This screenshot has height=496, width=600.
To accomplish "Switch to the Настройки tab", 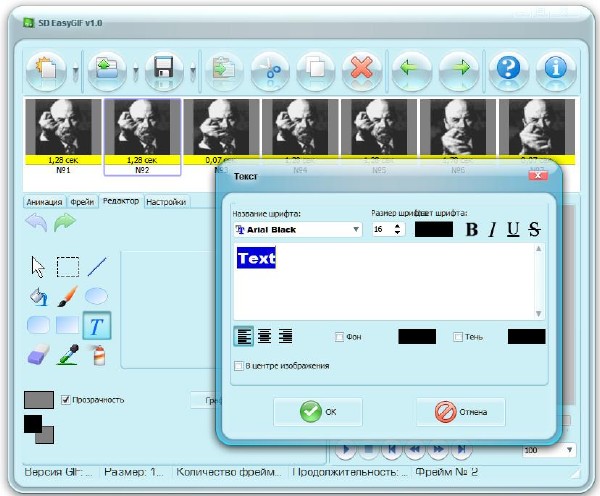I will point(166,202).
